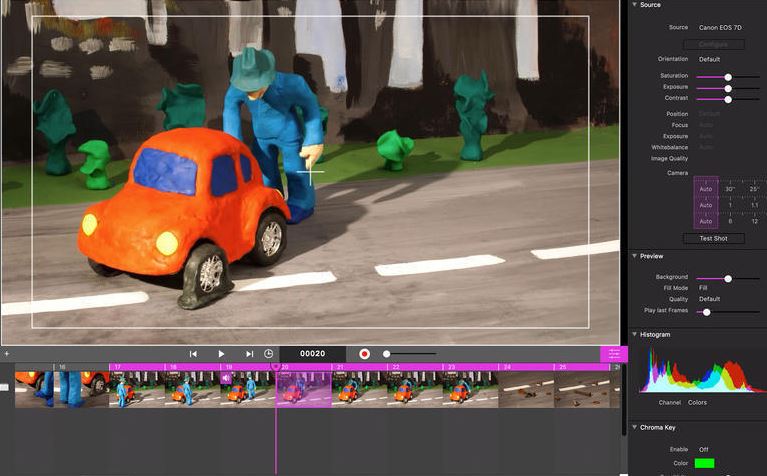
Task: Click the plus icon above the timeline
Action: coord(6,354)
